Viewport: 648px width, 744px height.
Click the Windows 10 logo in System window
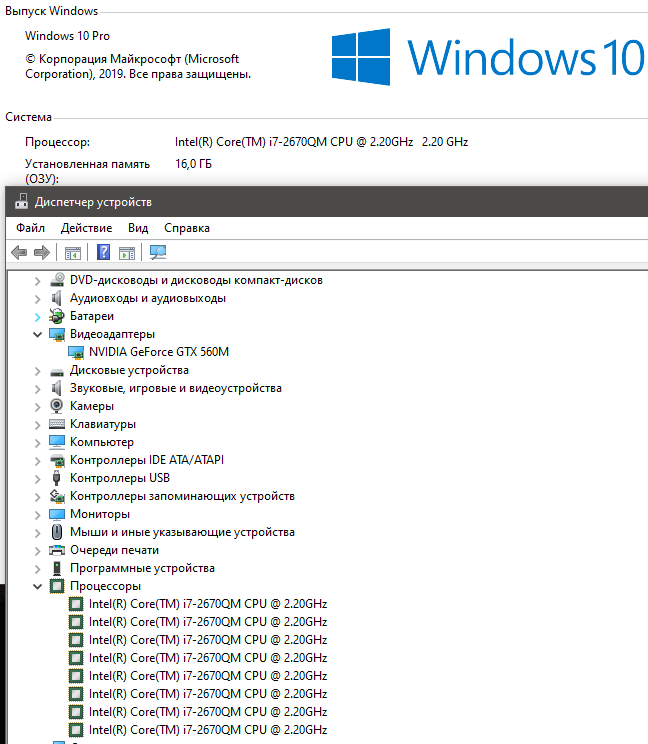488,57
